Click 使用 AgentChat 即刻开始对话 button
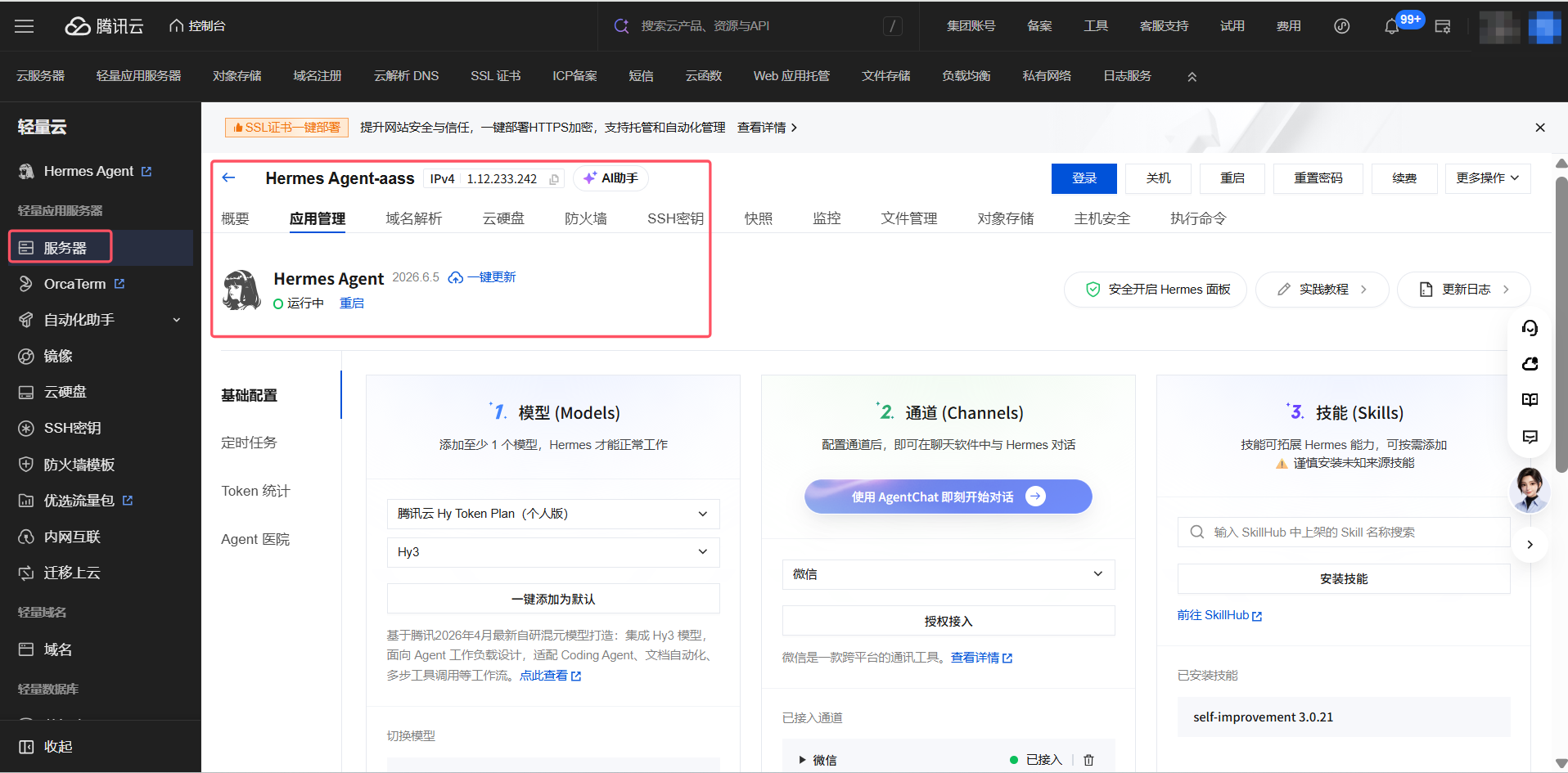Image resolution: width=1568 pixels, height=773 pixels. (948, 497)
